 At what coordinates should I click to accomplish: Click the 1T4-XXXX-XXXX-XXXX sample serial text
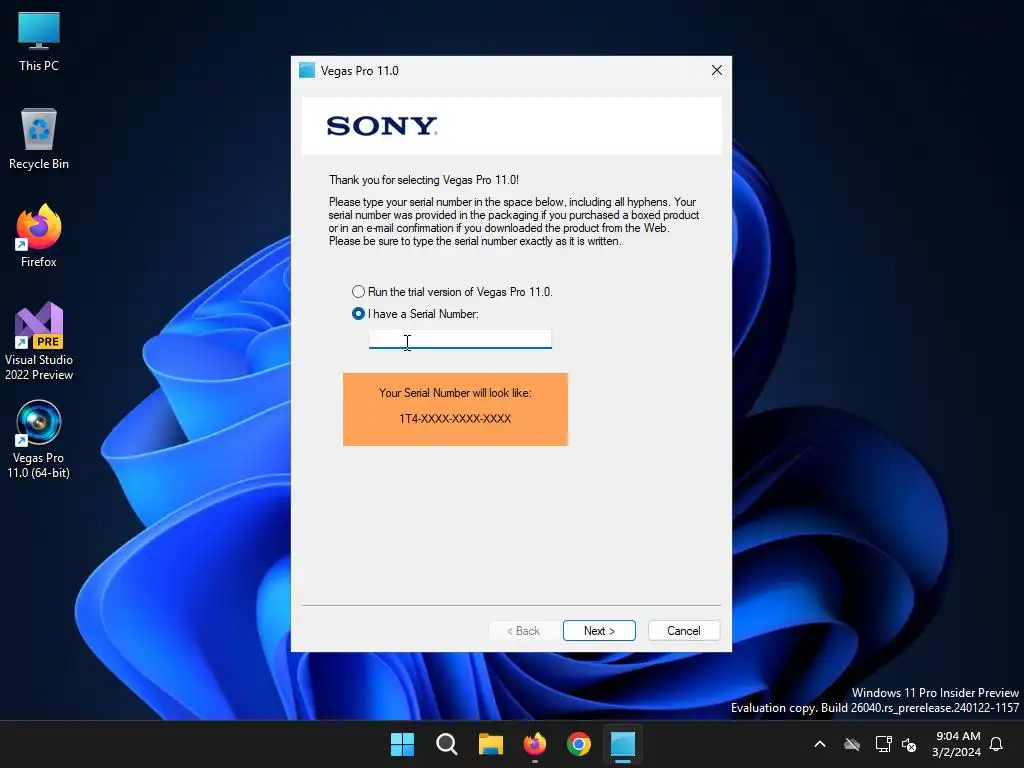[x=455, y=419]
